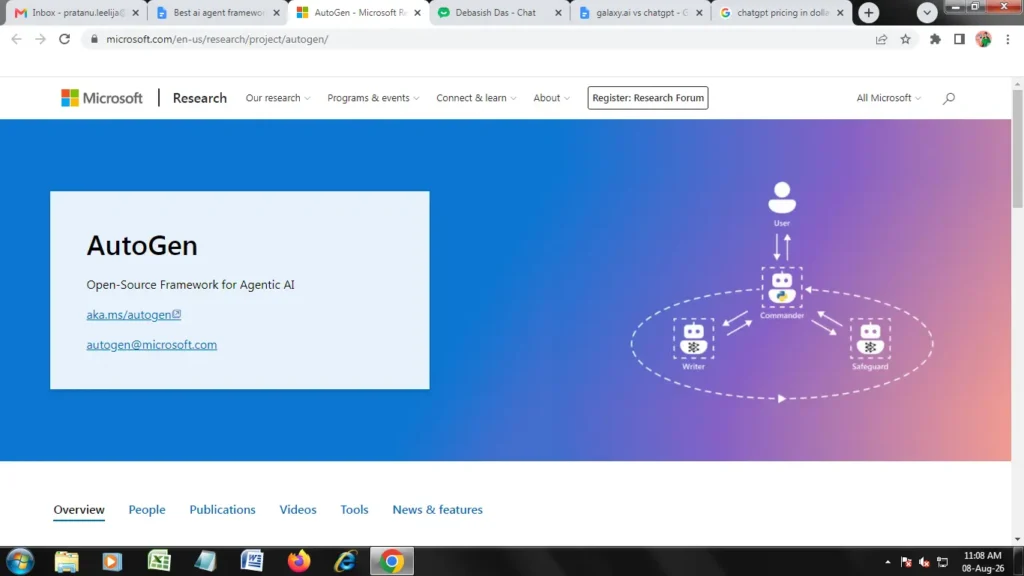Email autogen@microsoft.com link
Screen dimensions: 1024x576
coord(152,344)
